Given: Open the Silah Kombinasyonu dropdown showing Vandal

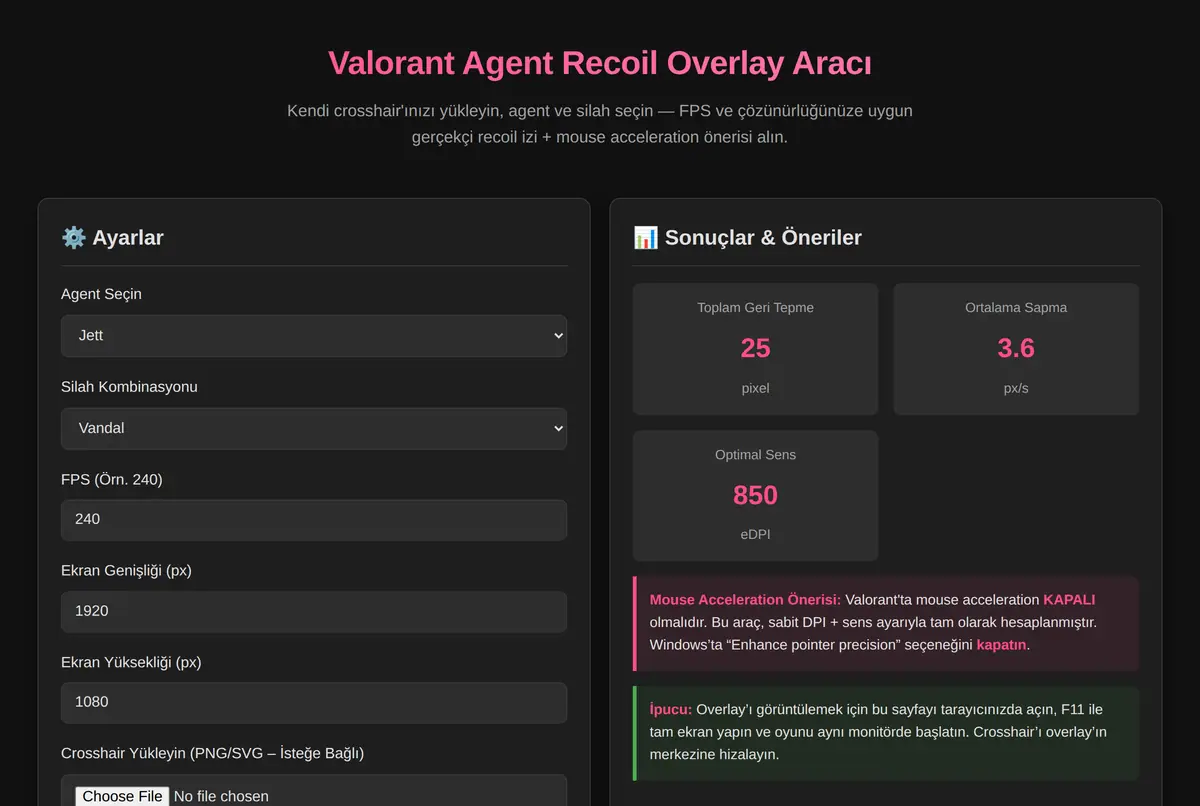Looking at the screenshot, I should [x=314, y=428].
